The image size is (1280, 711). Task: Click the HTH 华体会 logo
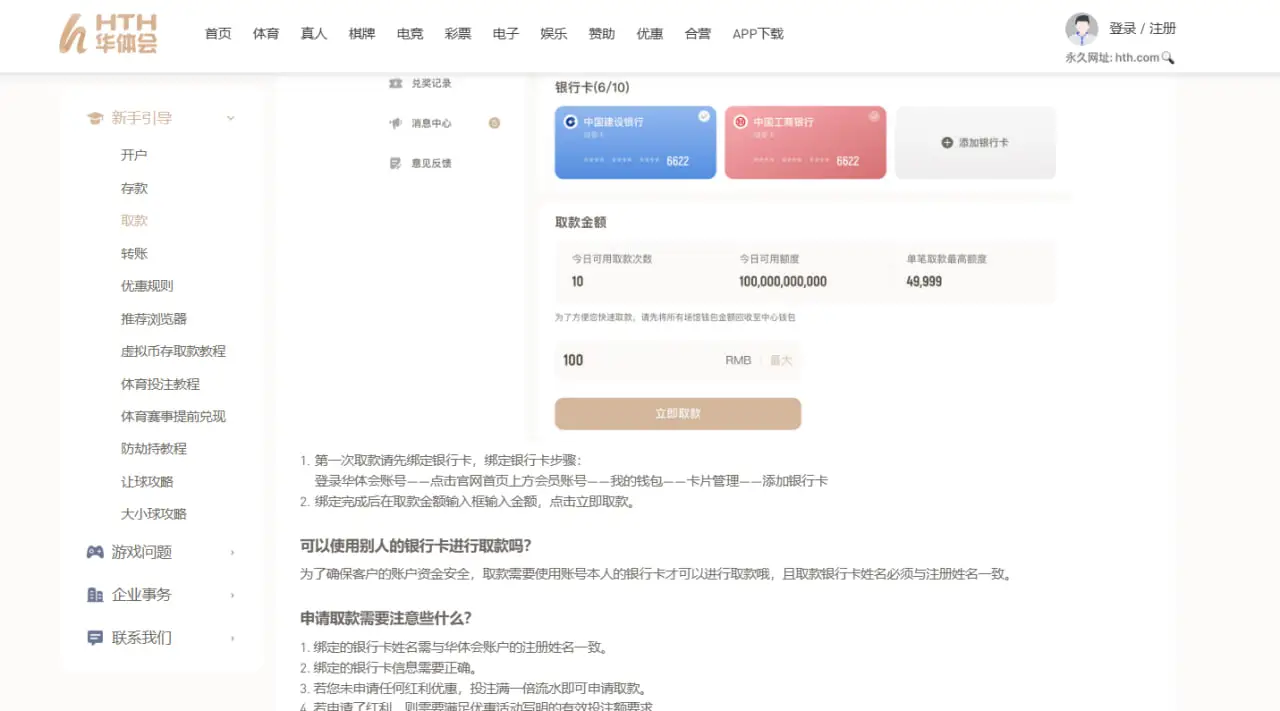point(109,34)
